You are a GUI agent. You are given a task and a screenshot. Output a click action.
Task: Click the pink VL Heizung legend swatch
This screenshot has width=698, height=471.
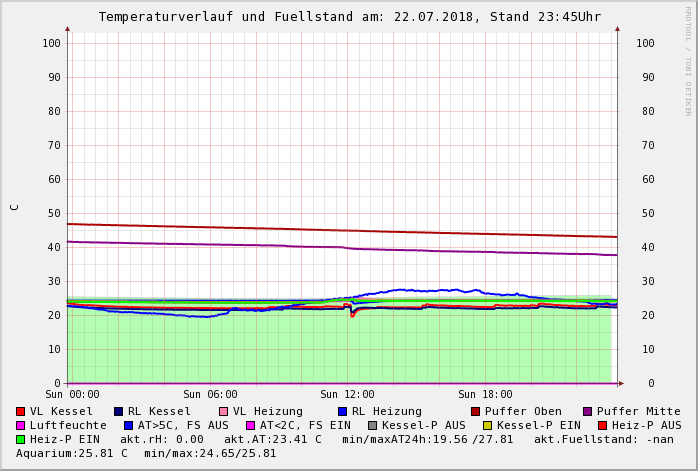click(x=223, y=411)
